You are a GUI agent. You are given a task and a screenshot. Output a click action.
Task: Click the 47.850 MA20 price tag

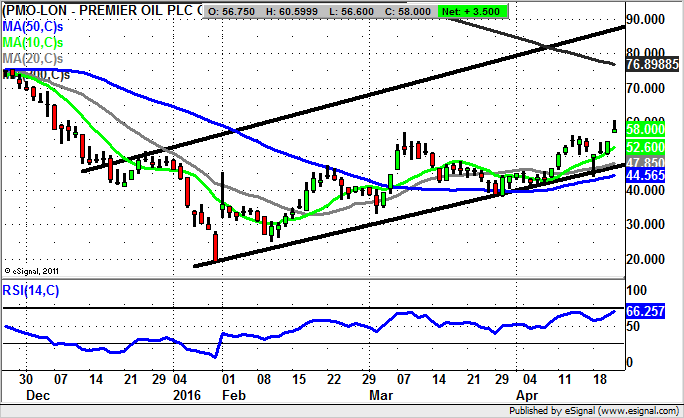coord(645,161)
